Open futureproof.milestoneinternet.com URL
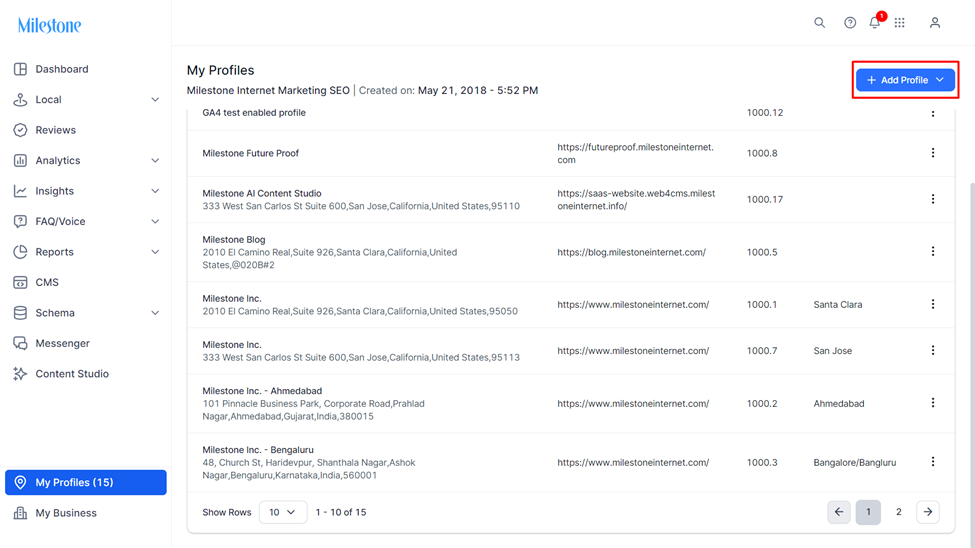The height and width of the screenshot is (548, 975). pyautogui.click(x=635, y=154)
